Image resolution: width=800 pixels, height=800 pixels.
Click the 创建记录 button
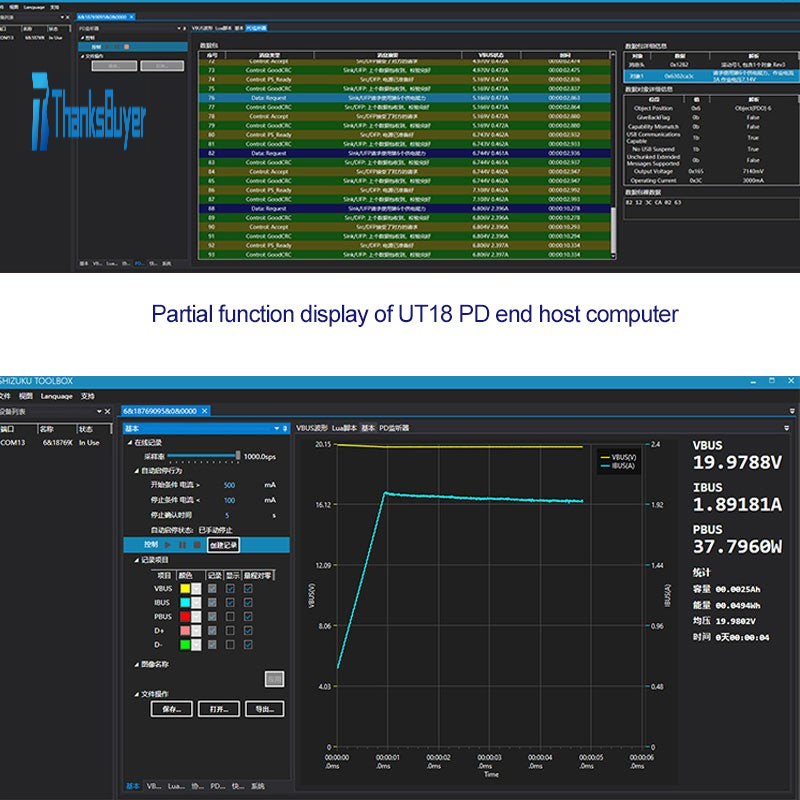coord(224,545)
